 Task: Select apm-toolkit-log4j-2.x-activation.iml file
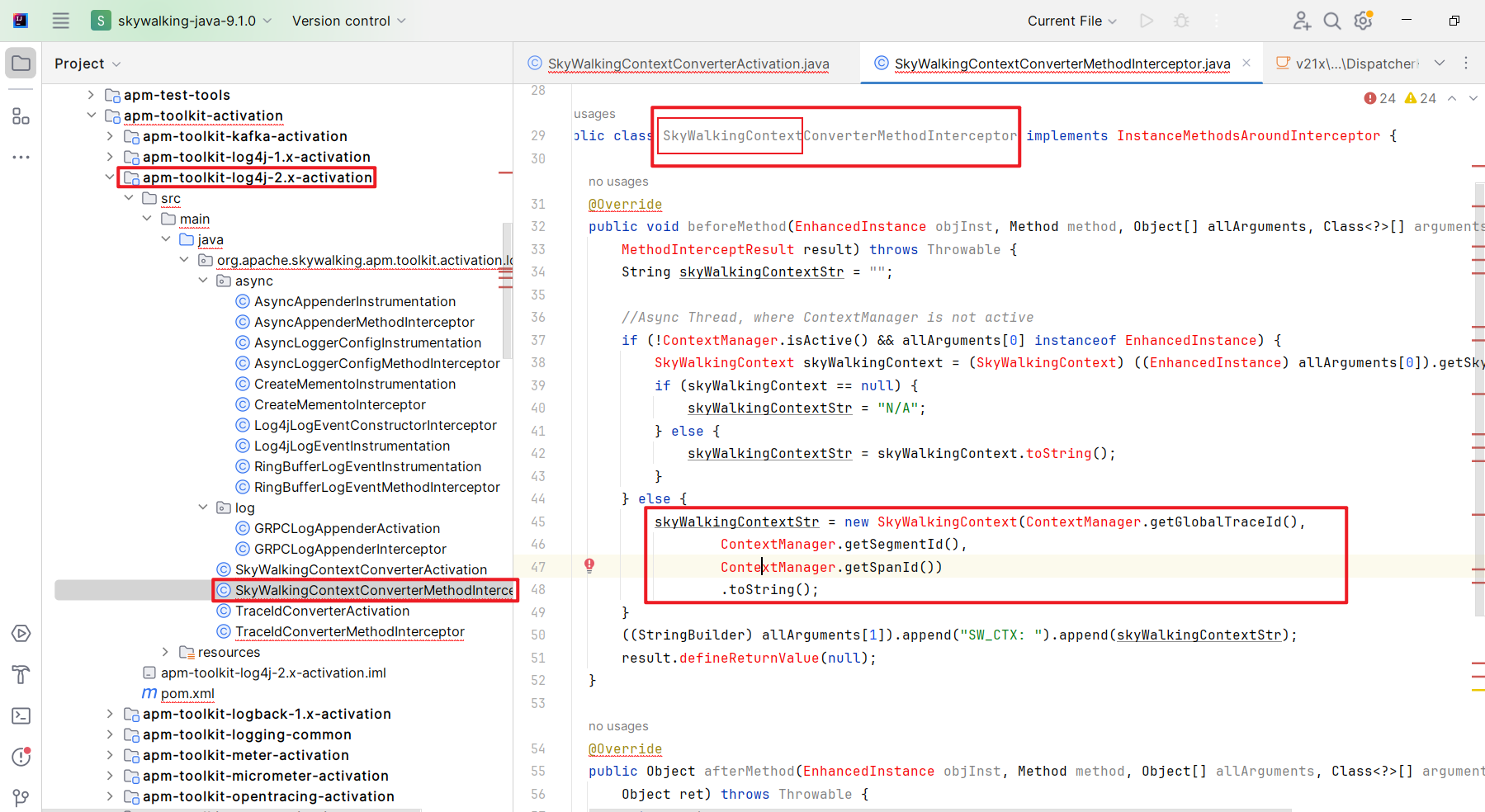point(273,673)
